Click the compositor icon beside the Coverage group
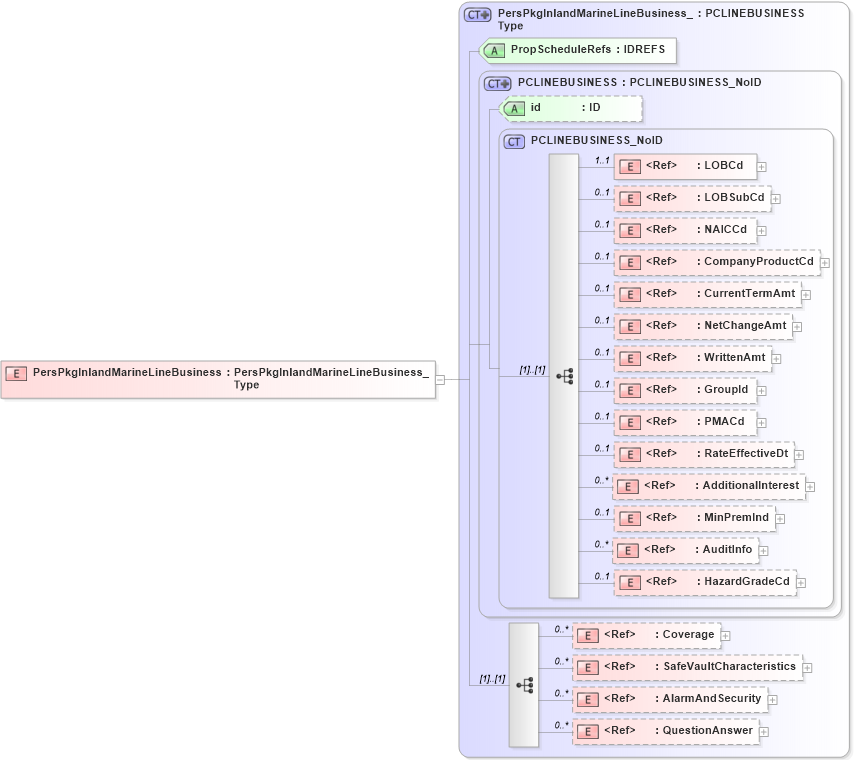Viewport: 854px width, 760px height. 524,684
